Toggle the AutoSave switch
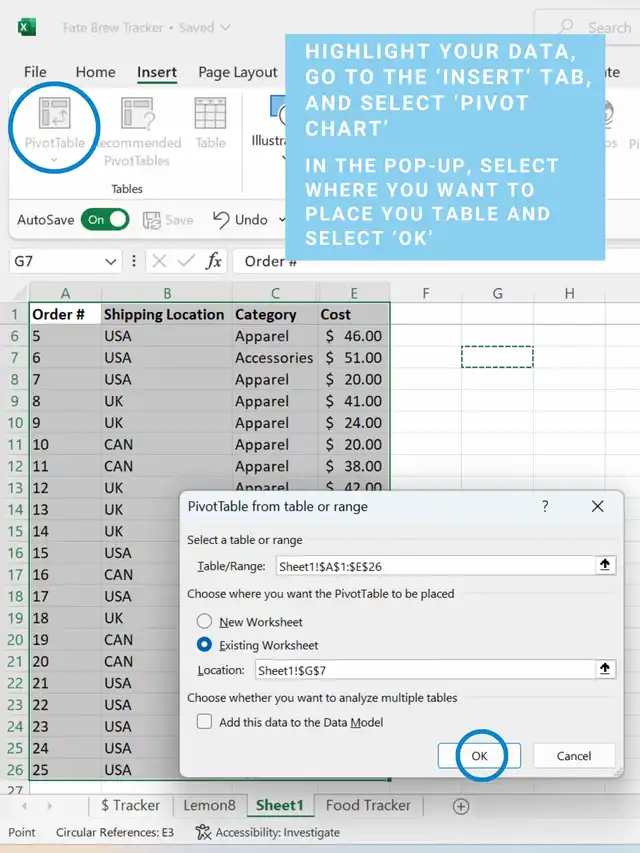The image size is (640, 853). coord(105,219)
